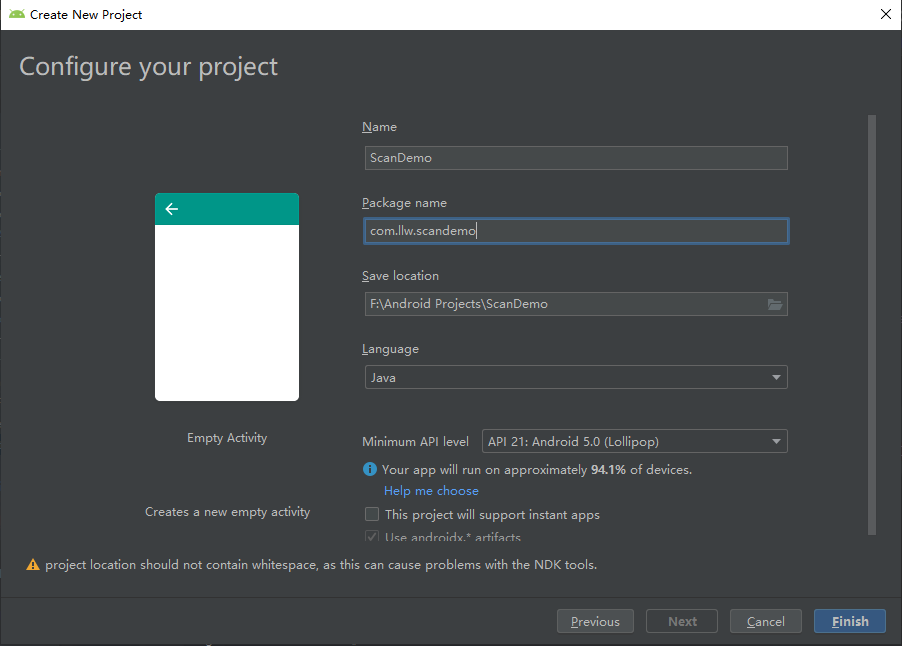Click the Package name input field
The width and height of the screenshot is (902, 646).
point(576,231)
